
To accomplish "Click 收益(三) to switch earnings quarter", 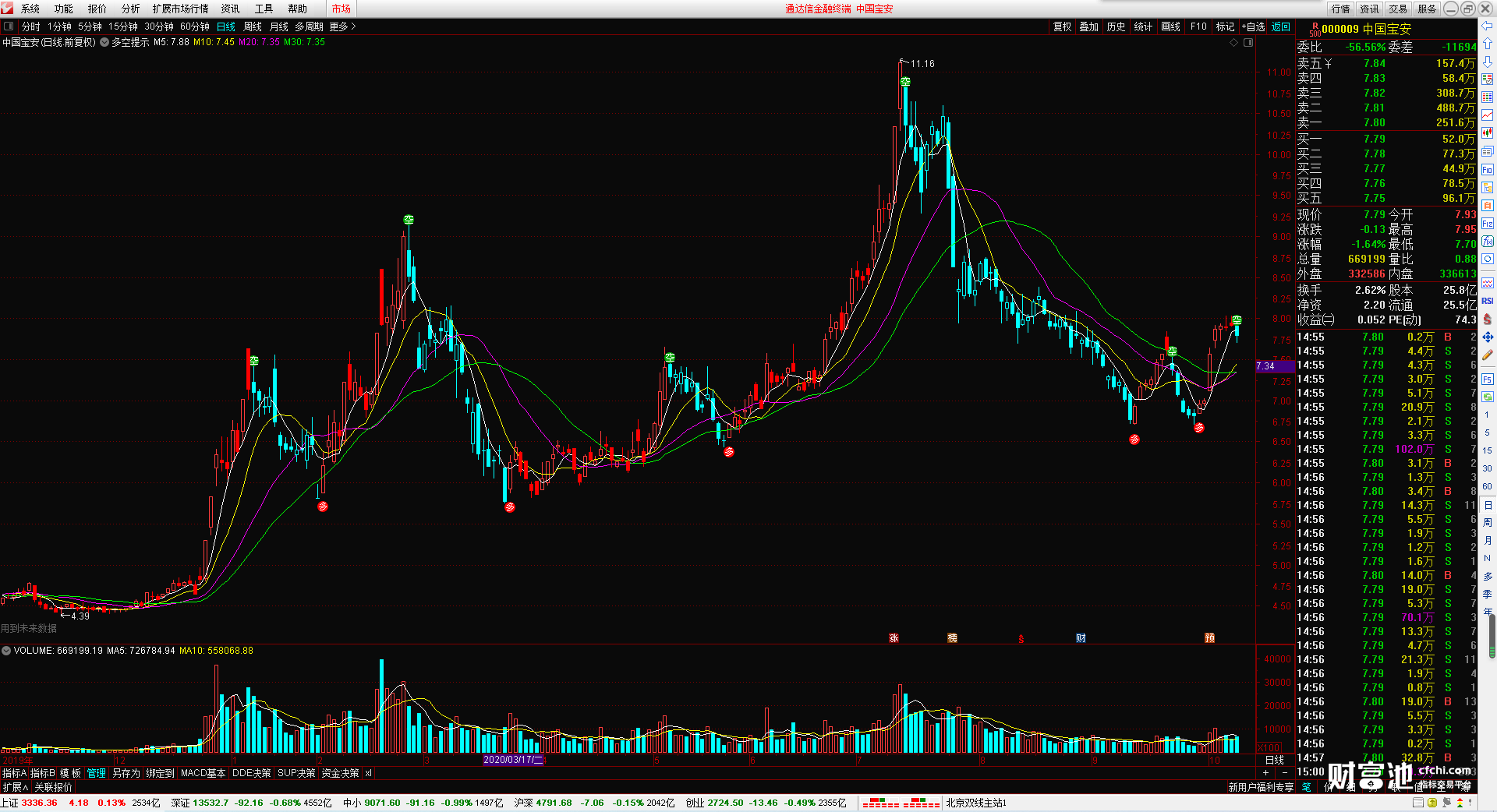I will tap(1316, 320).
